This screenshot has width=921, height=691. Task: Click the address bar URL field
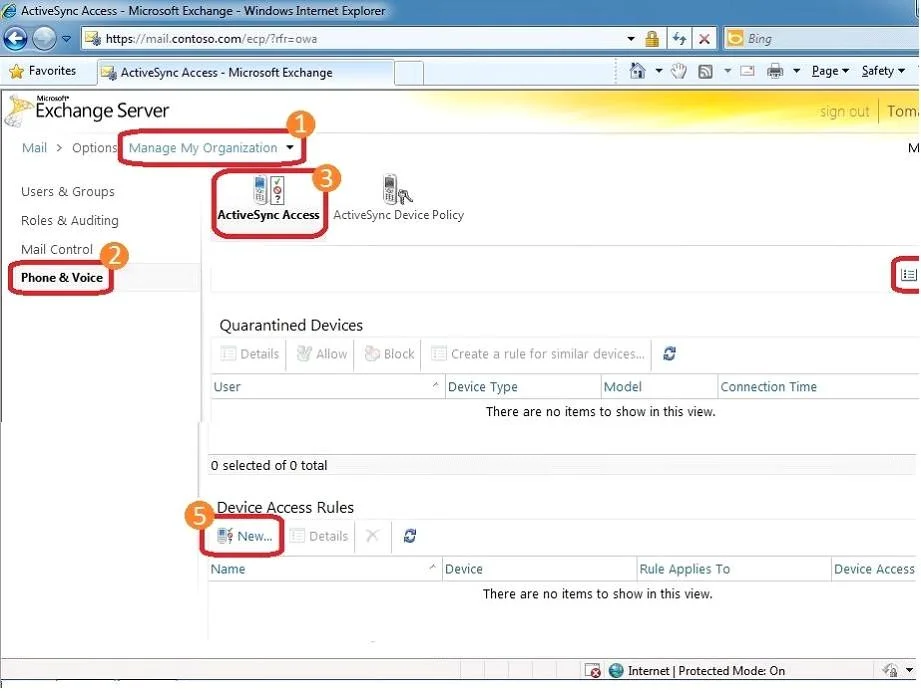coord(352,39)
